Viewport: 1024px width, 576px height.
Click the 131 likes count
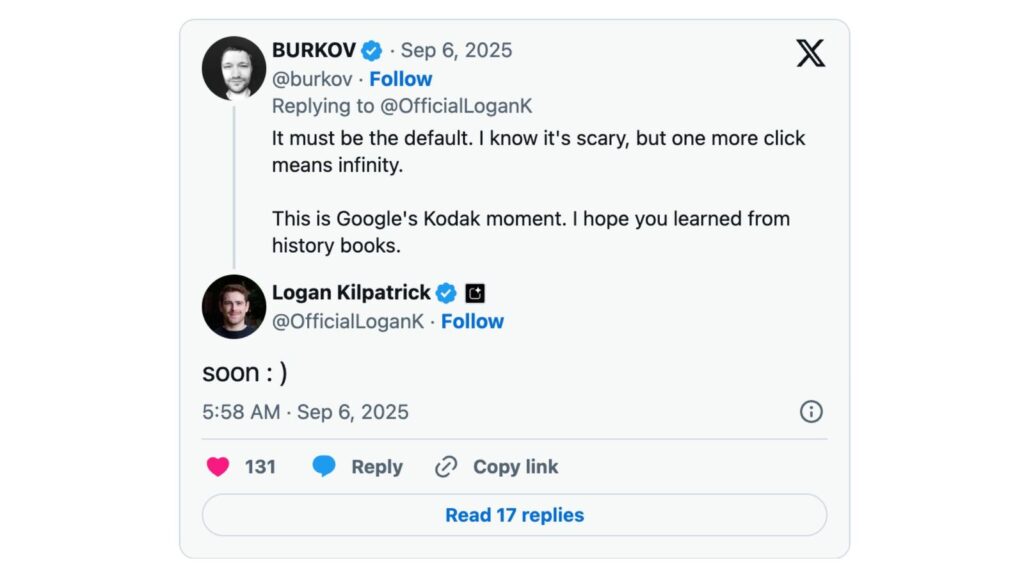260,467
